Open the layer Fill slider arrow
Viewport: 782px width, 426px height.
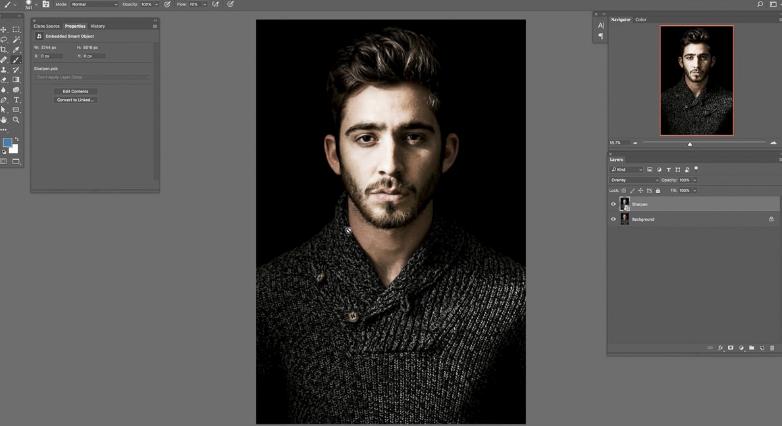[694, 191]
